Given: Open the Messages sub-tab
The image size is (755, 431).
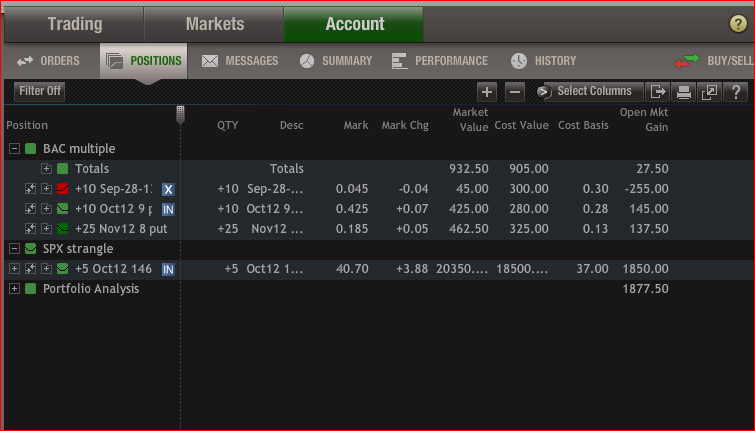Looking at the screenshot, I should [240, 61].
